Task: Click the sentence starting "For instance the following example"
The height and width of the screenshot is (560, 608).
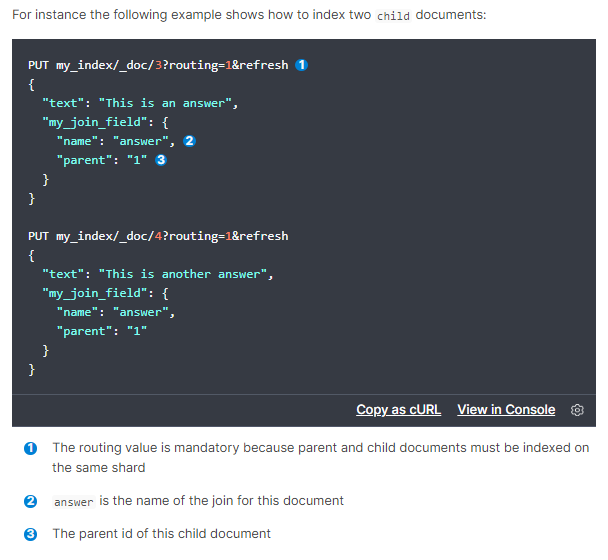Action: tap(249, 15)
